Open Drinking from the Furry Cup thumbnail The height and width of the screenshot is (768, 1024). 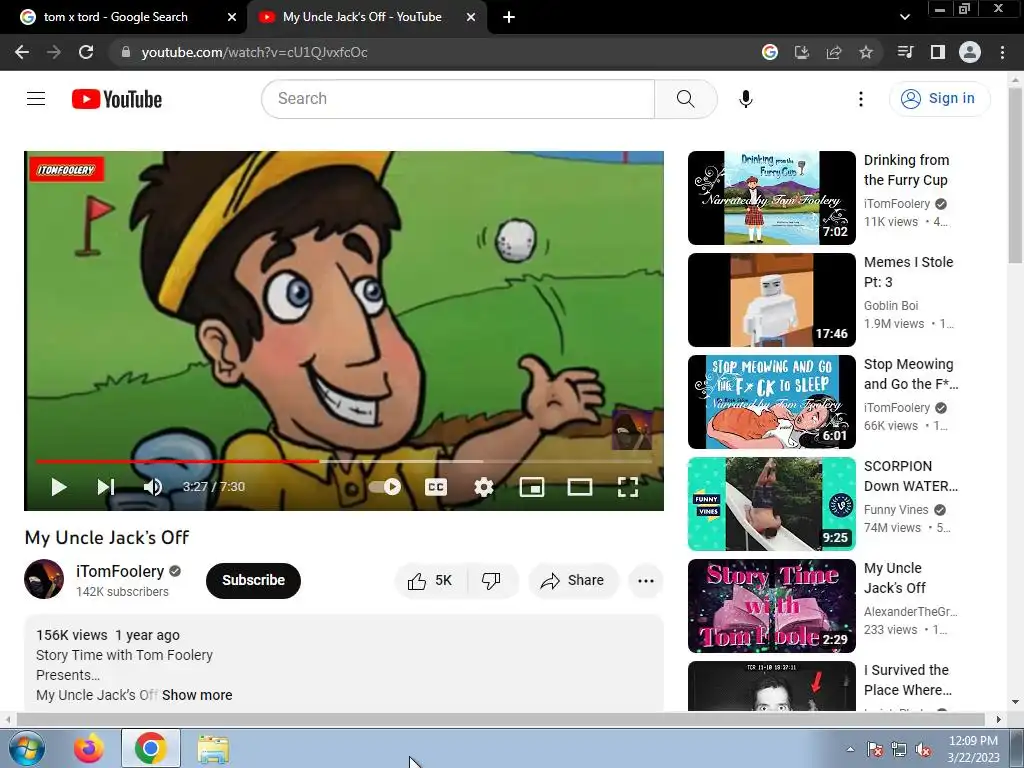771,198
